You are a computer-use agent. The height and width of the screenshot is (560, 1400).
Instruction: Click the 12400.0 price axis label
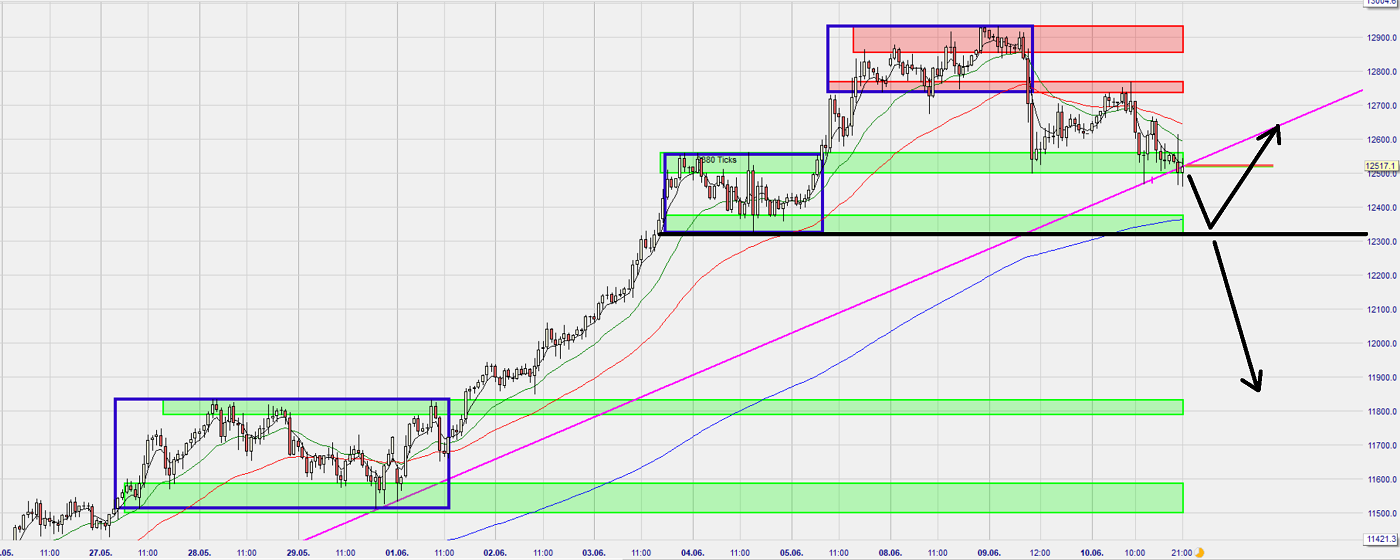pyautogui.click(x=1383, y=208)
